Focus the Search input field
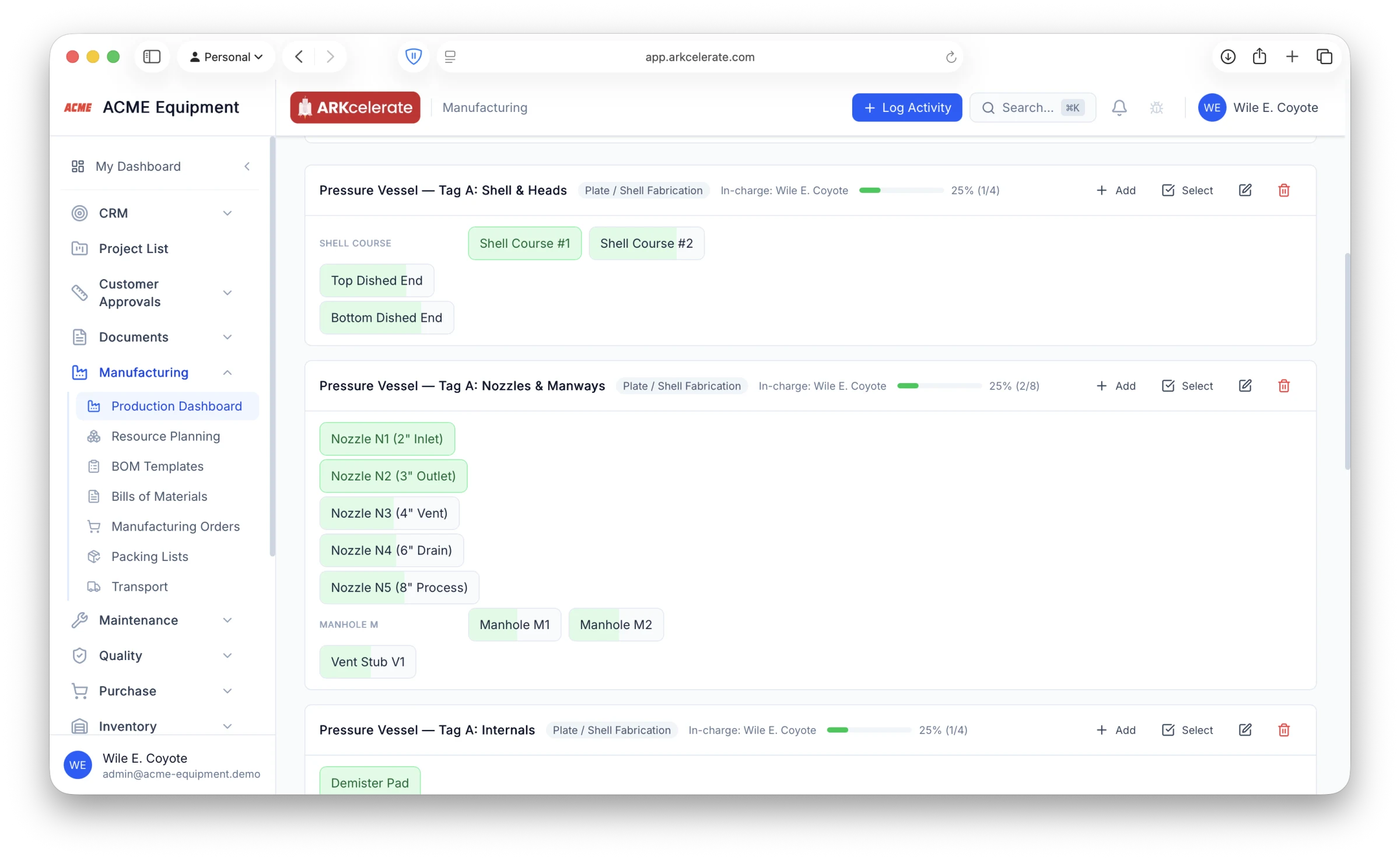 (x=1032, y=107)
